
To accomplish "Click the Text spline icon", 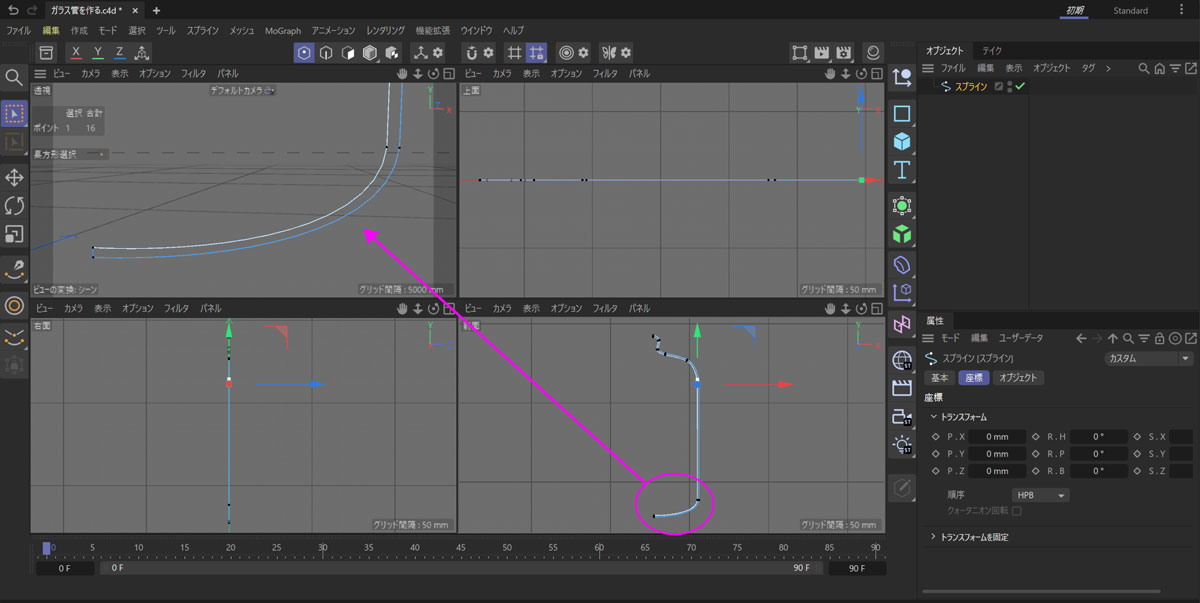I will tap(902, 169).
